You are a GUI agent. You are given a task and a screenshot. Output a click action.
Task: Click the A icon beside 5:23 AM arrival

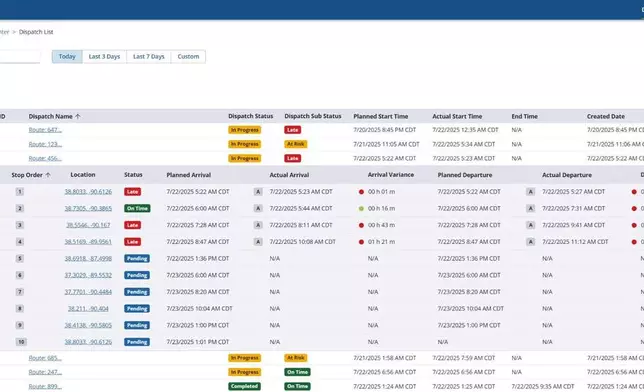point(258,192)
